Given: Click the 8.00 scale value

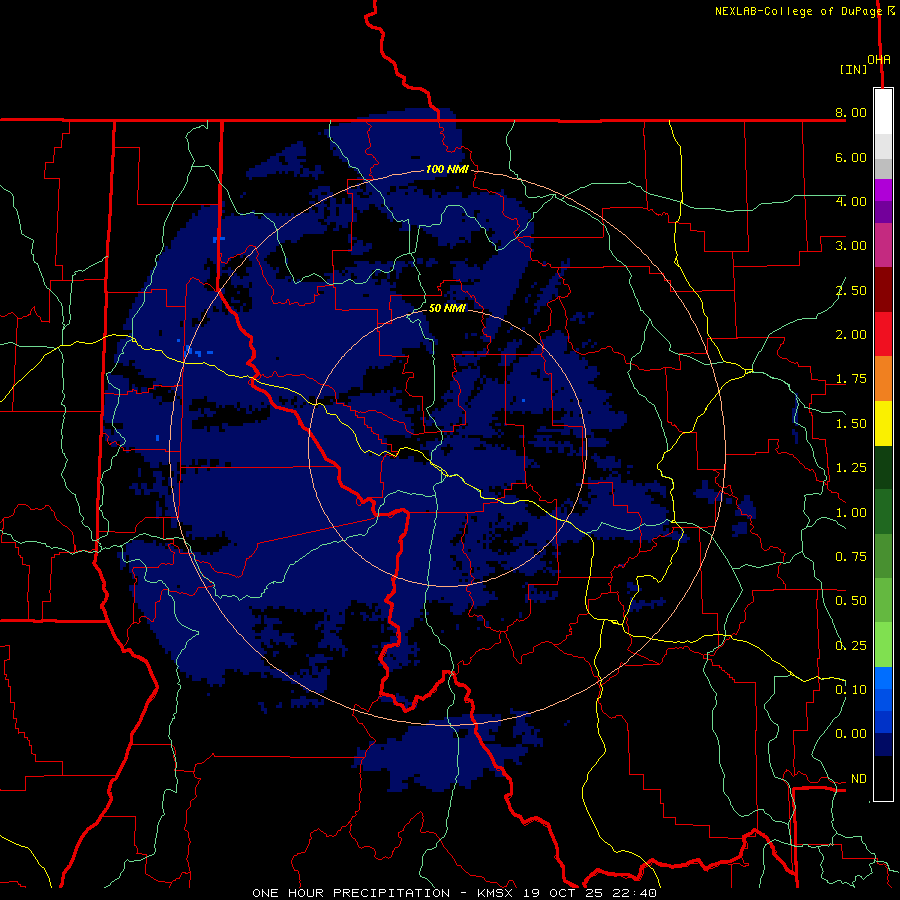Looking at the screenshot, I should pos(851,112).
